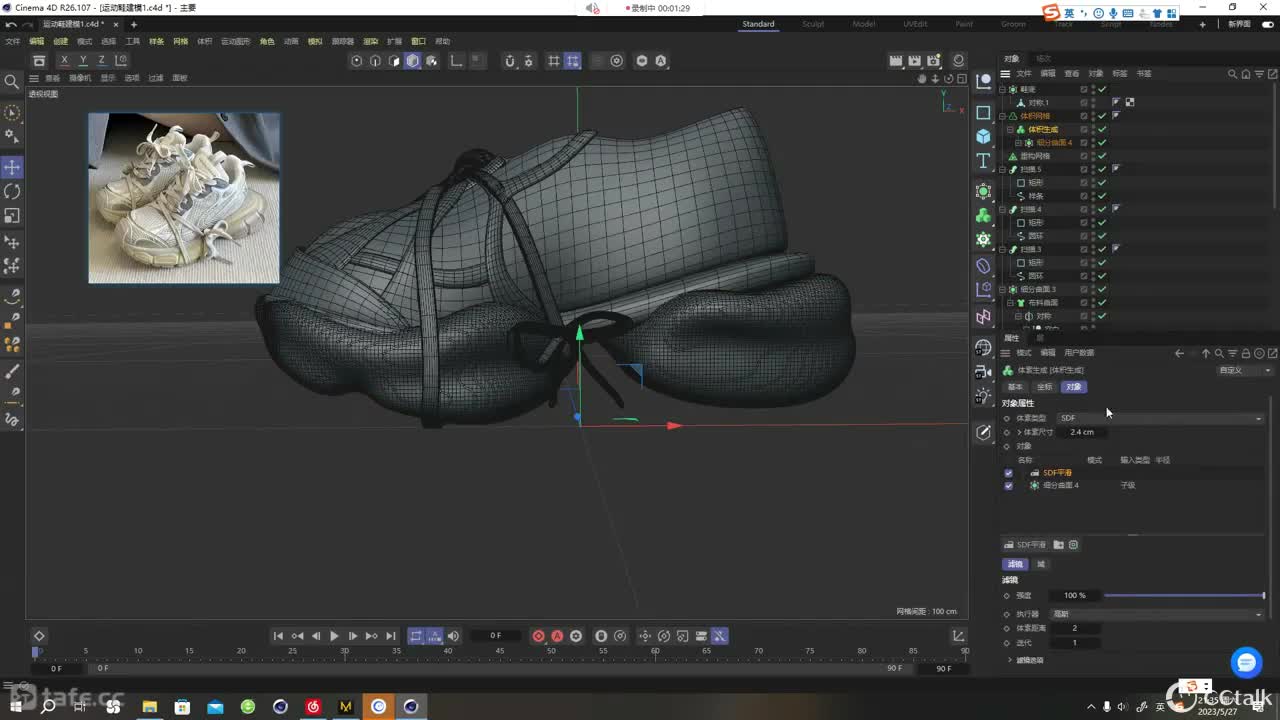The height and width of the screenshot is (720, 1280).
Task: Expand the 体素尺寸 disclosure arrow
Action: coord(1019,432)
